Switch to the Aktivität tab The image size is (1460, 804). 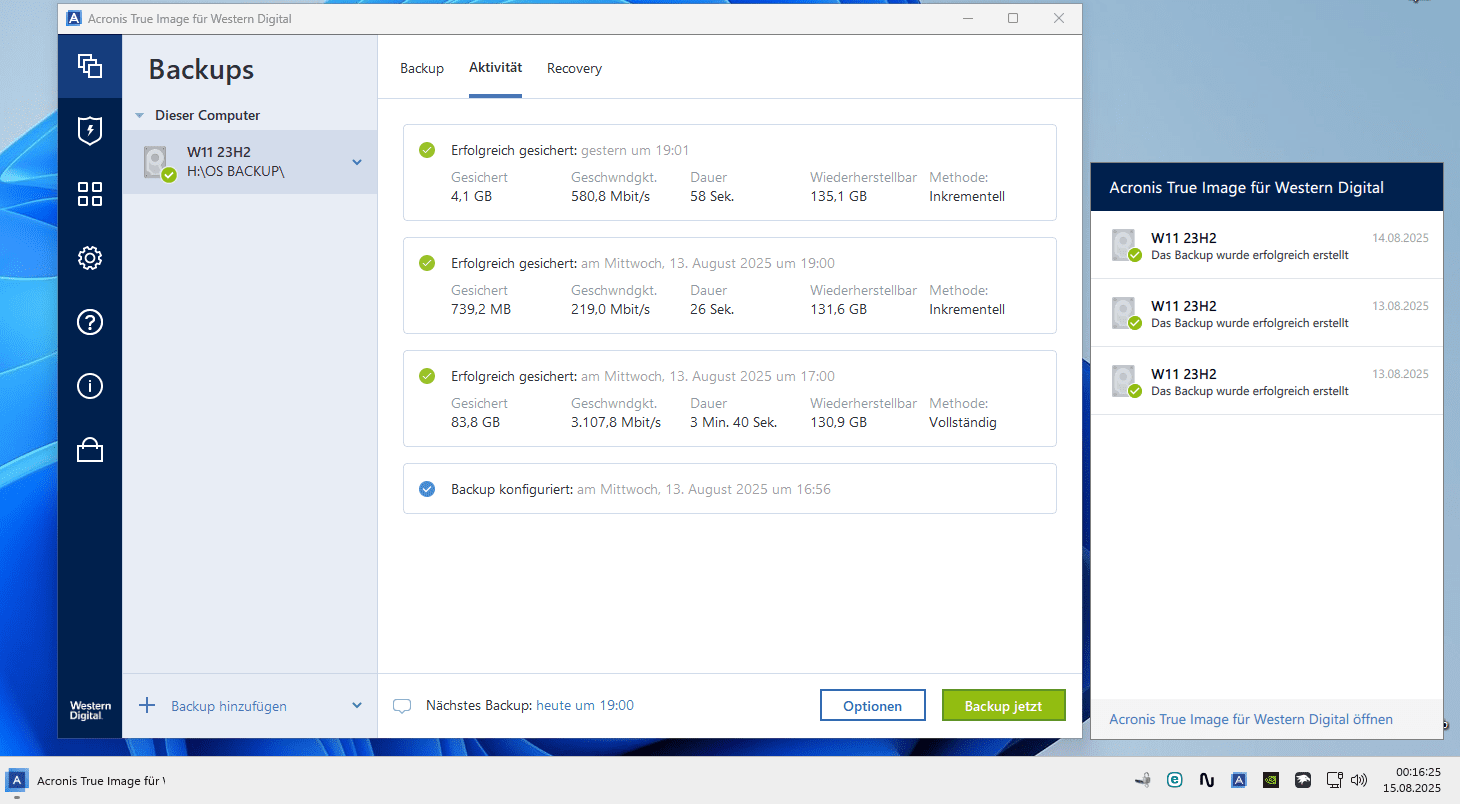(496, 68)
